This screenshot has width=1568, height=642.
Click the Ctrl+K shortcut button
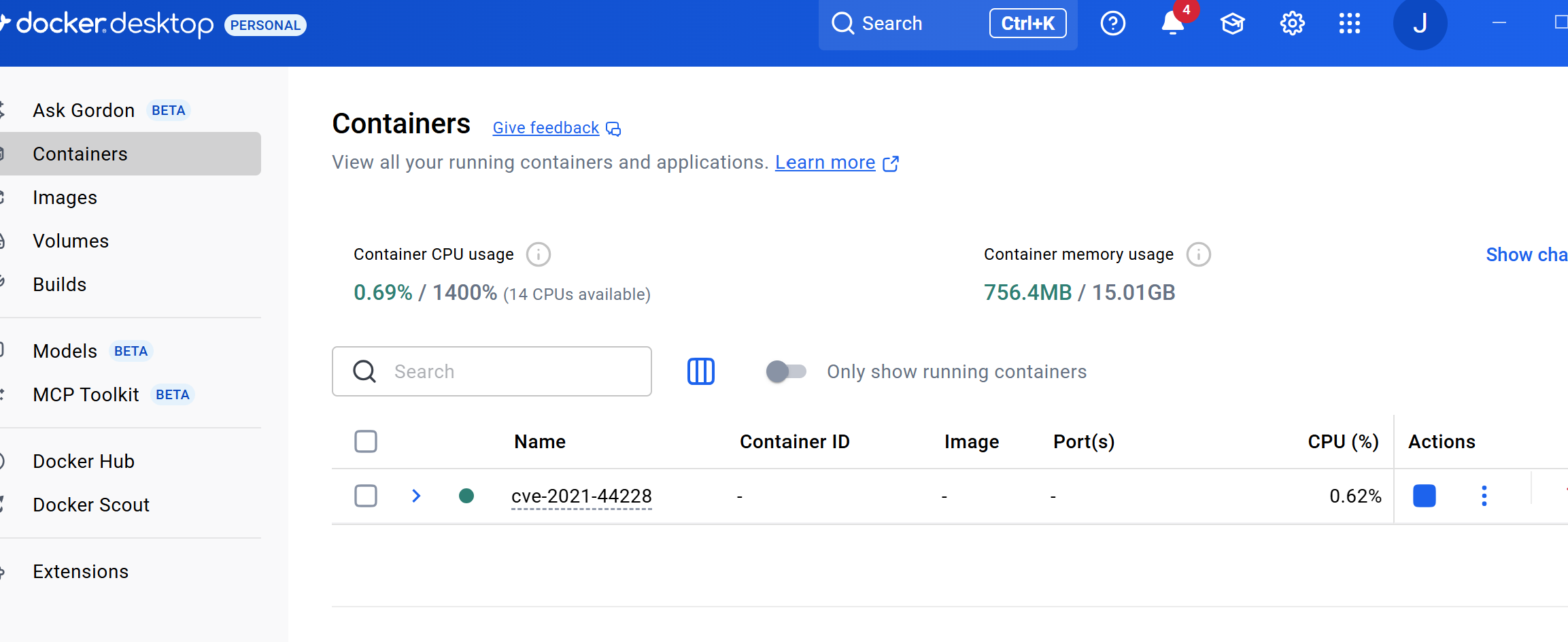(x=1027, y=24)
